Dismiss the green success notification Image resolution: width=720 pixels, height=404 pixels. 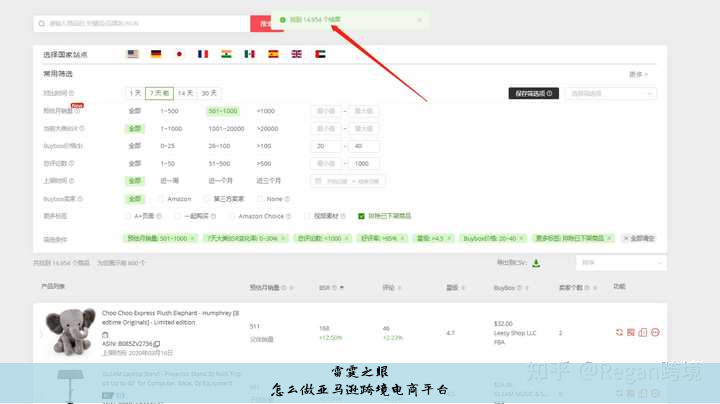point(419,19)
